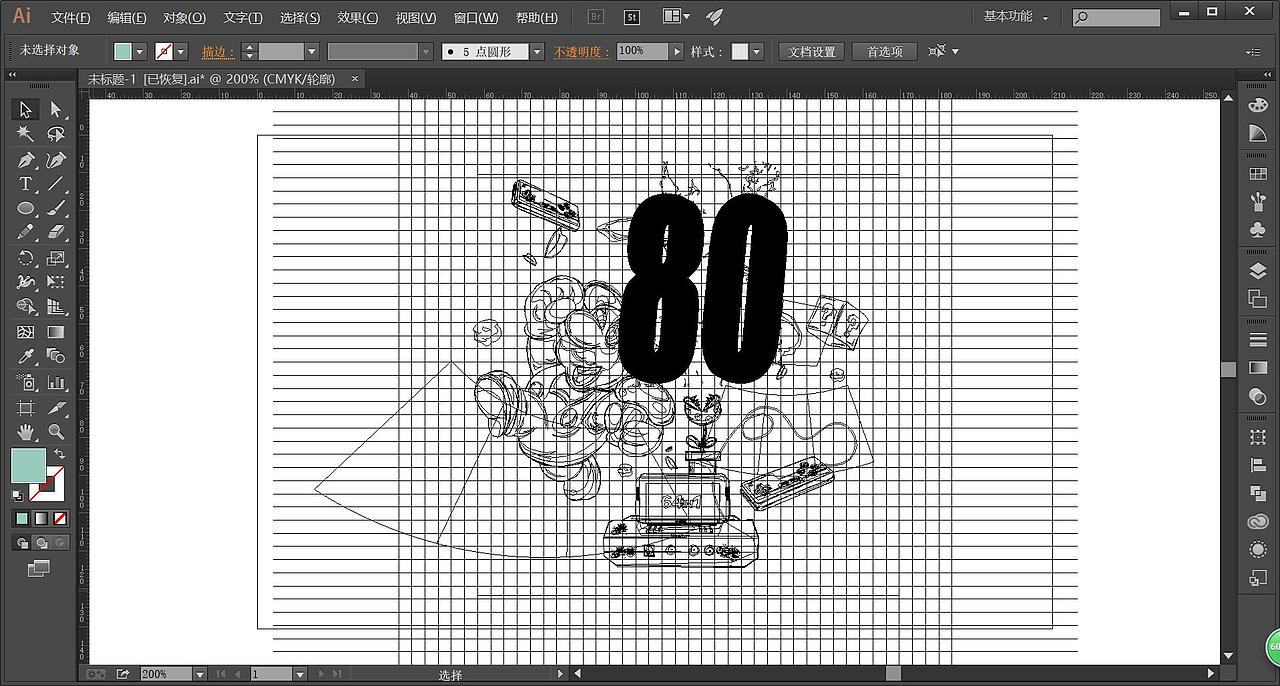
Task: Select the Pen tool
Action: [26, 160]
